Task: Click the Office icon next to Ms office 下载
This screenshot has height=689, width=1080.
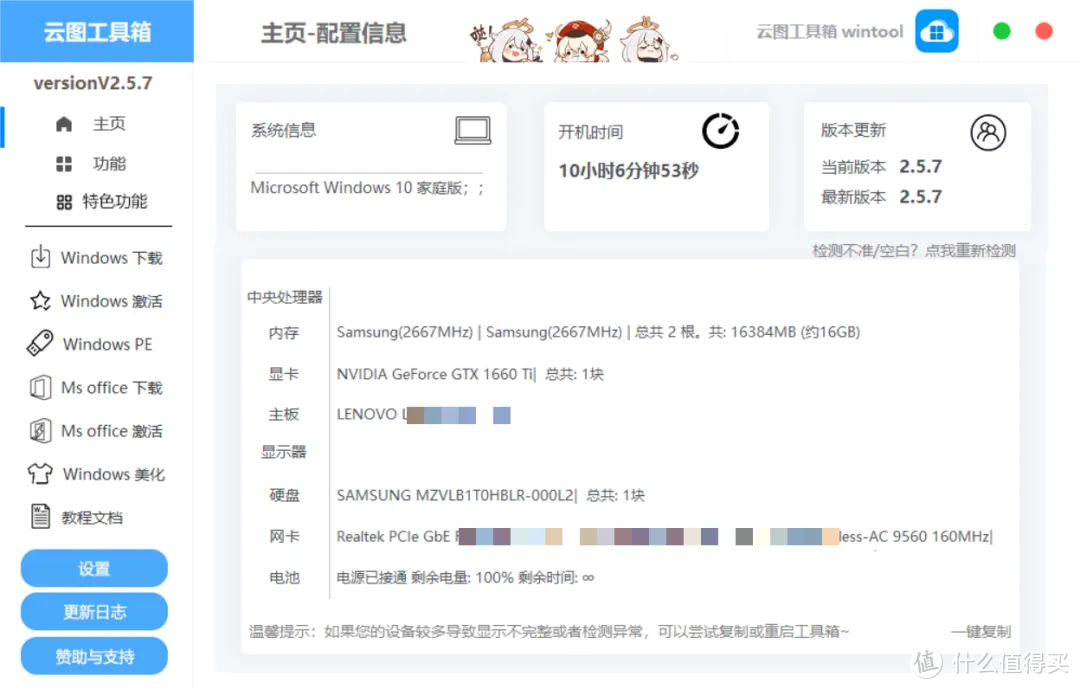Action: (x=40, y=387)
